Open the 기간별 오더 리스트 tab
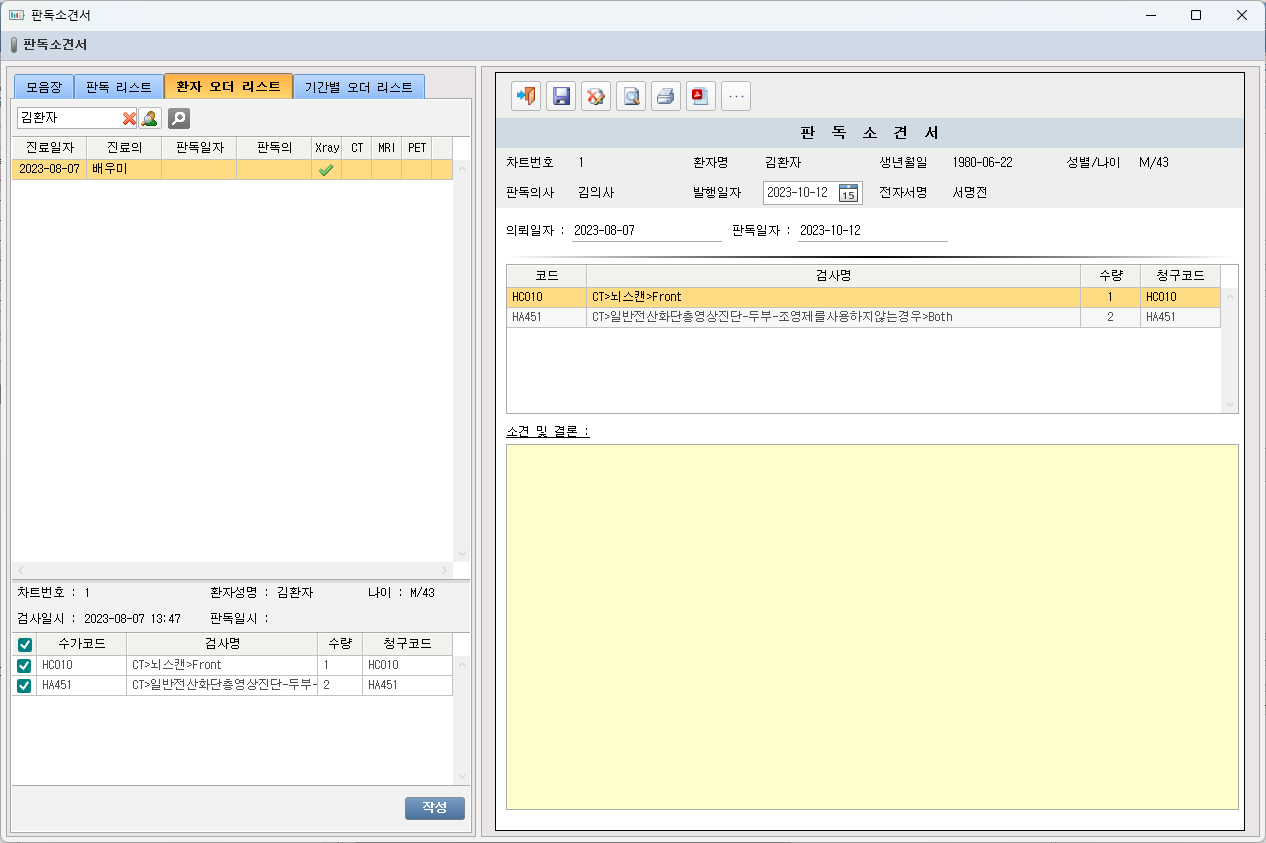The image size is (1266, 843). tap(359, 87)
